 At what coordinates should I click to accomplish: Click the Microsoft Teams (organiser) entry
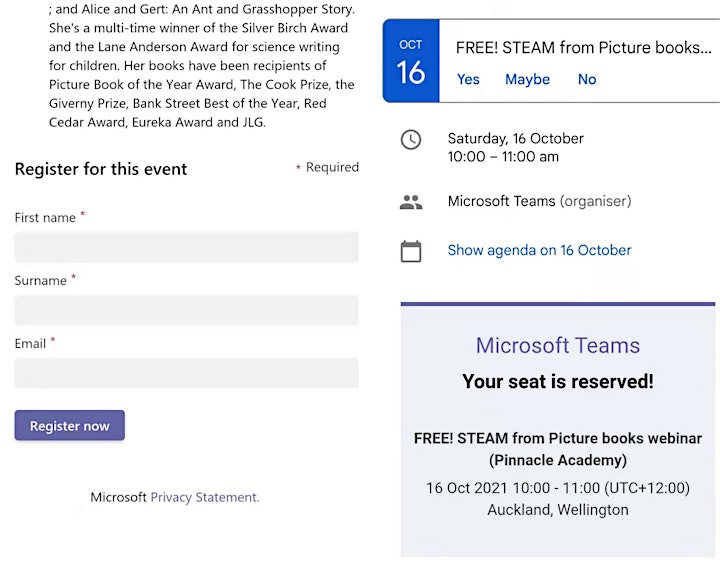[x=539, y=201]
